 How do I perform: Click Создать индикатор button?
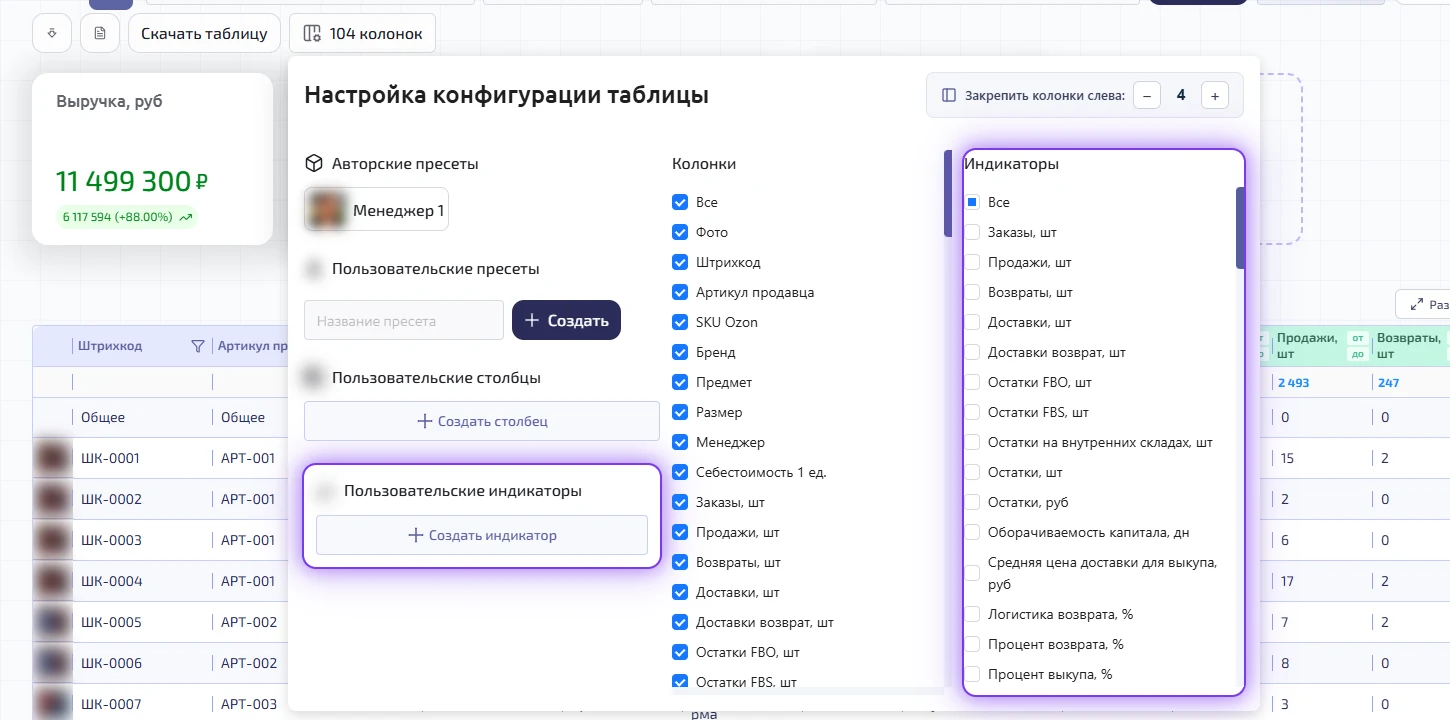click(x=482, y=535)
